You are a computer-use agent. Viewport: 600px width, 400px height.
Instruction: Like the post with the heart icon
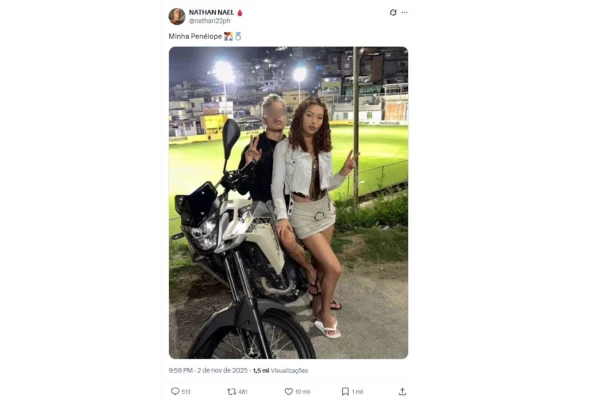(x=288, y=391)
